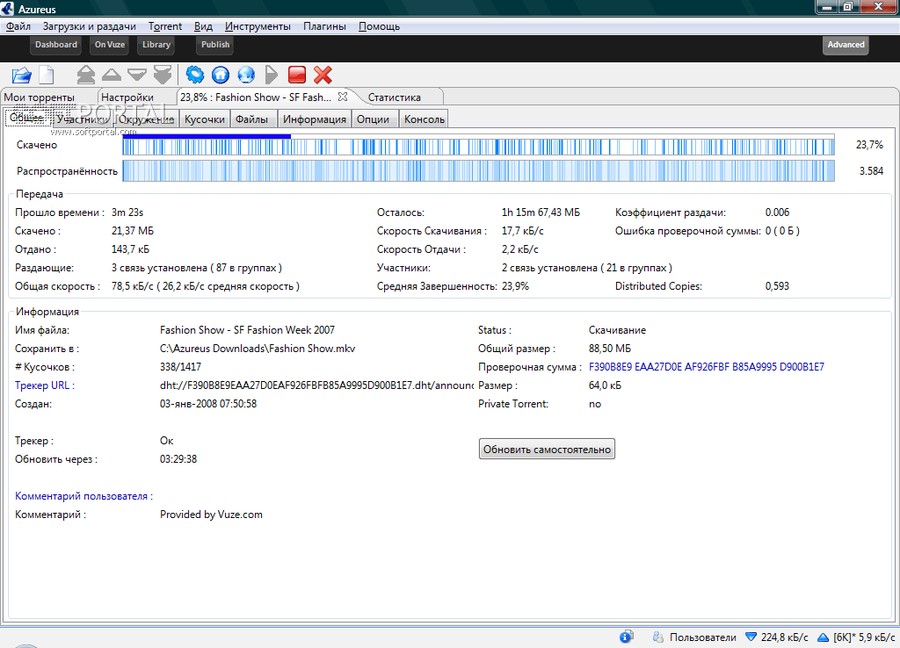Click the Publish button
The width and height of the screenshot is (900, 648).
click(x=215, y=45)
